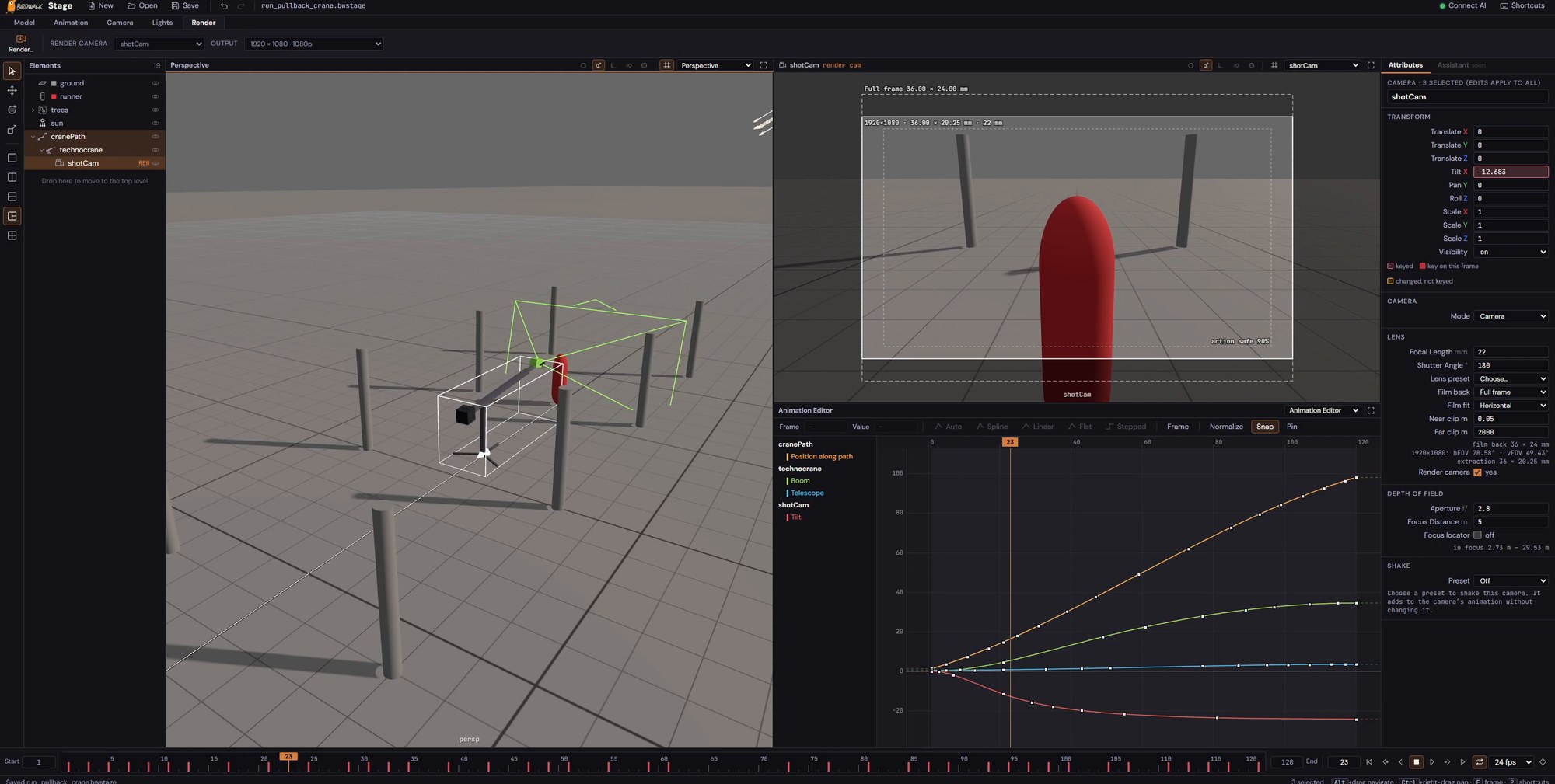
Task: Activate the Move tool in left toolbar
Action: tap(12, 91)
